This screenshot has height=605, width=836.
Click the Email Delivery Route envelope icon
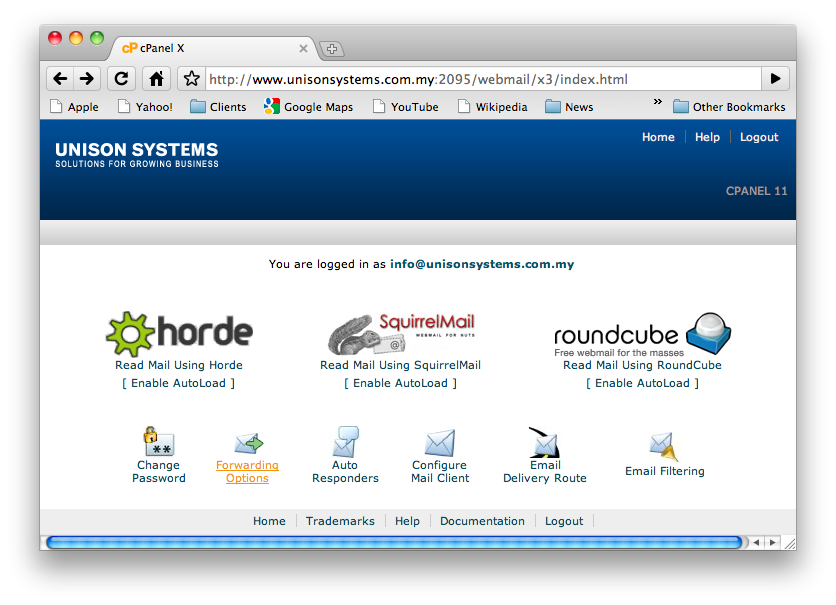pyautogui.click(x=544, y=440)
